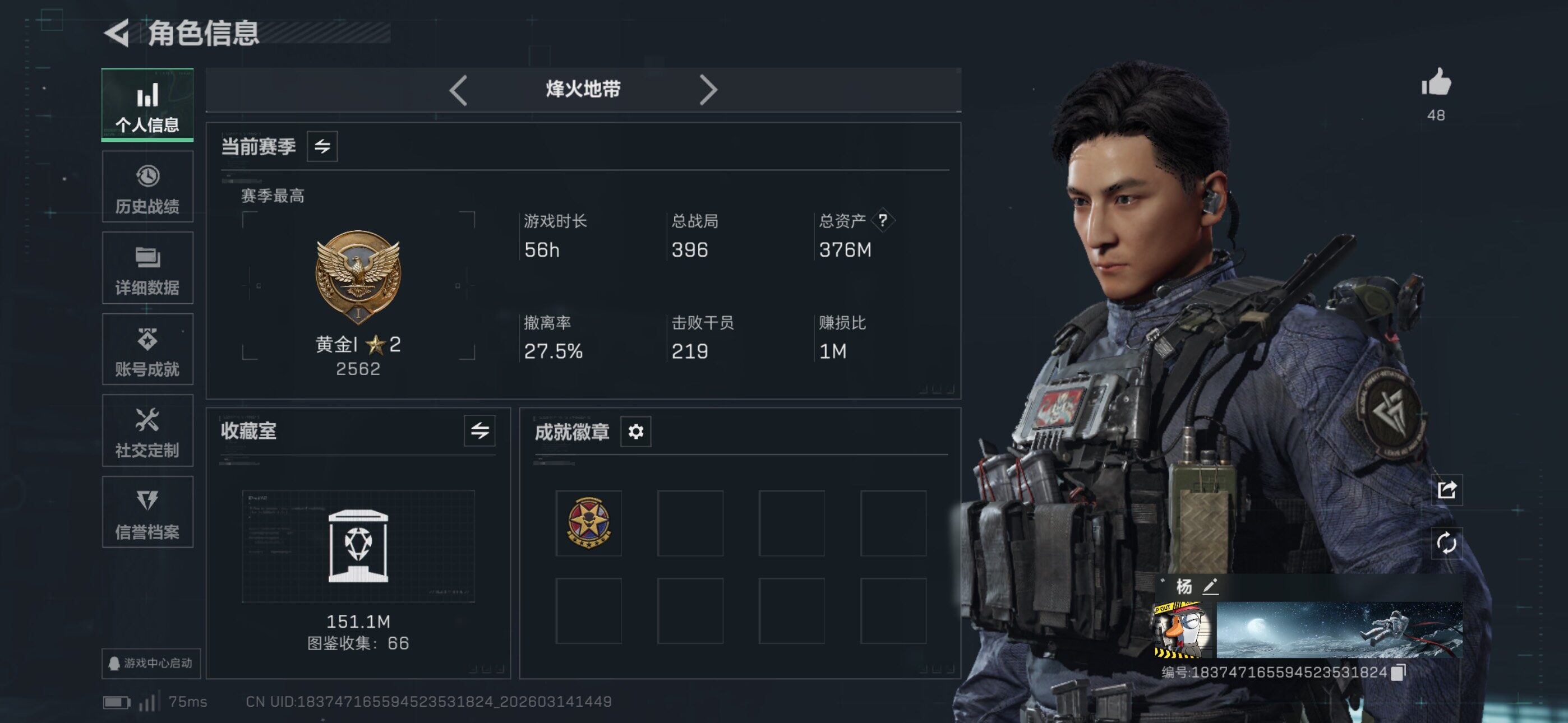Click the share icon beside the character

[x=1446, y=489]
